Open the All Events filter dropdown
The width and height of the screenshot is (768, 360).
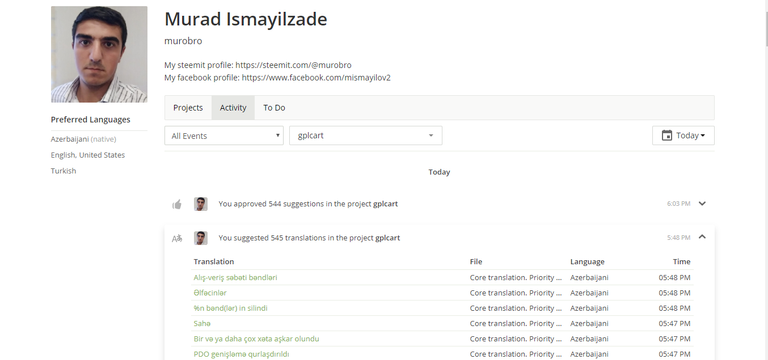pos(224,136)
